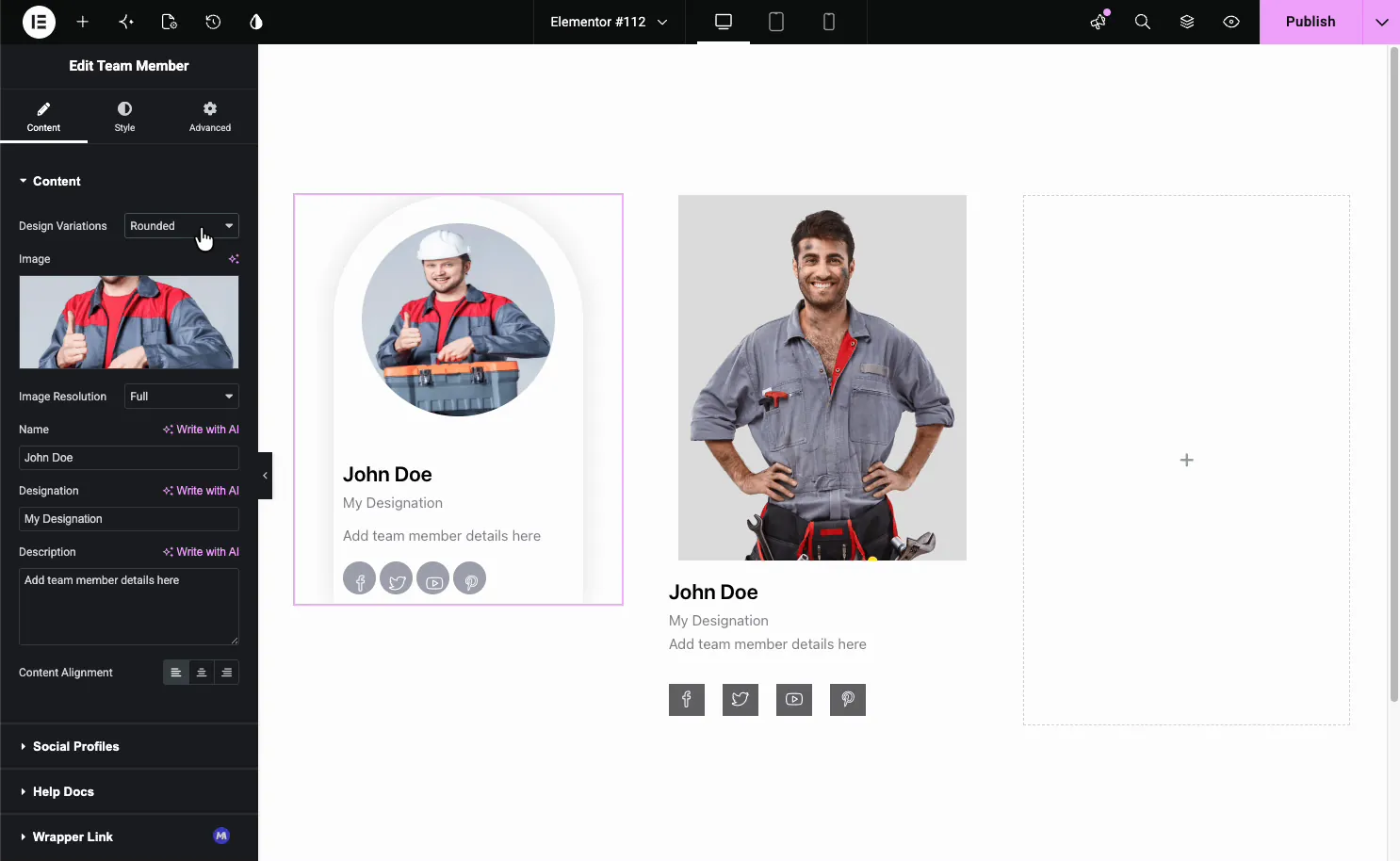
Task: Open Image Resolution dropdown
Action: pos(182,397)
